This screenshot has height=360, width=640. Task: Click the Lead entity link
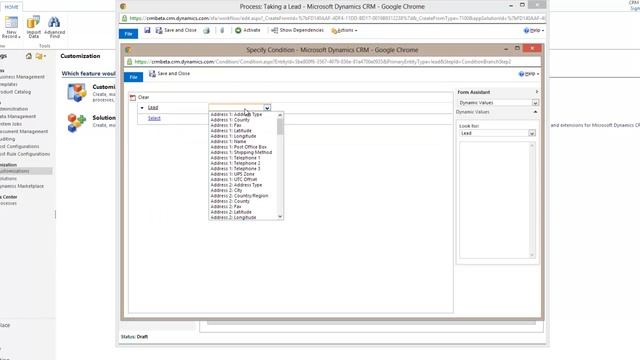point(153,108)
